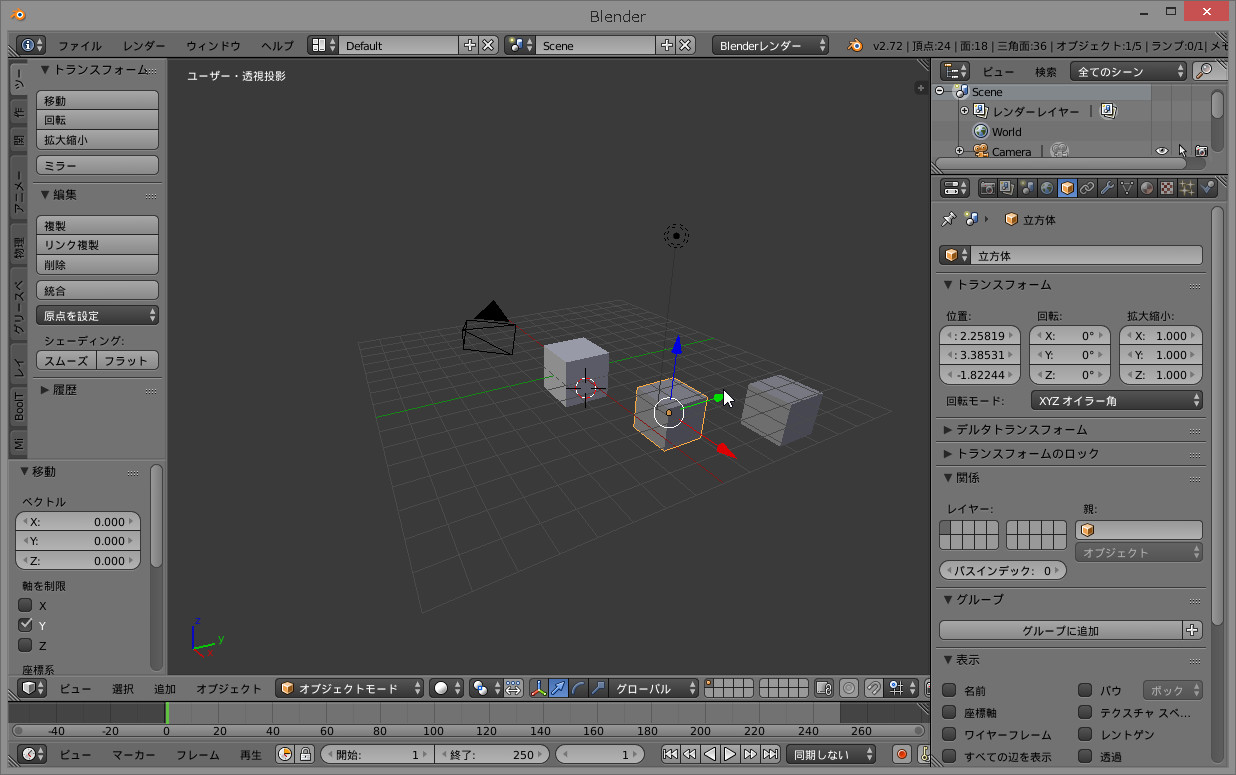
Task: Play the animation in reverse
Action: [711, 754]
